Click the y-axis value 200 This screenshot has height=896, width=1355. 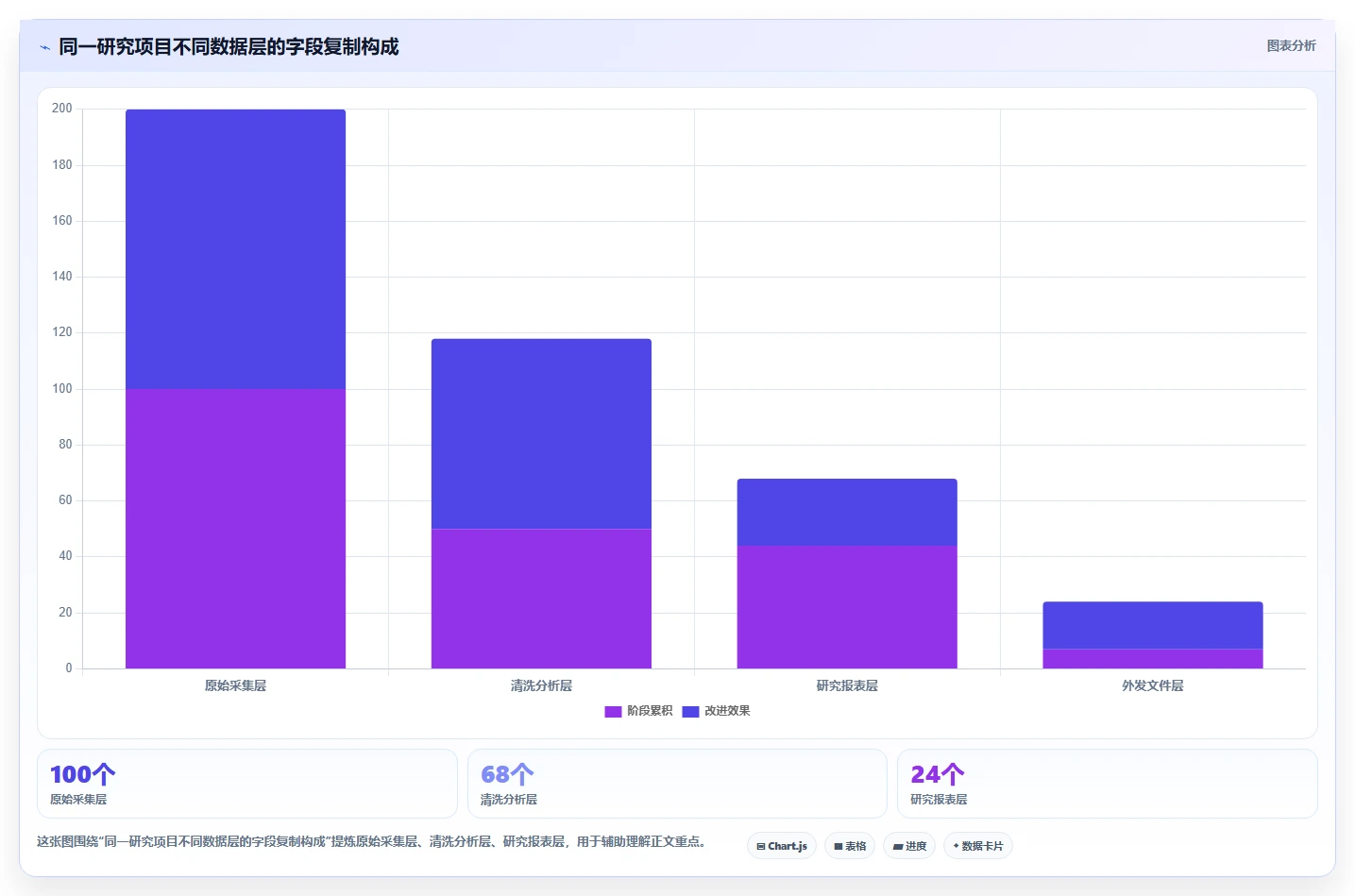pyautogui.click(x=62, y=109)
